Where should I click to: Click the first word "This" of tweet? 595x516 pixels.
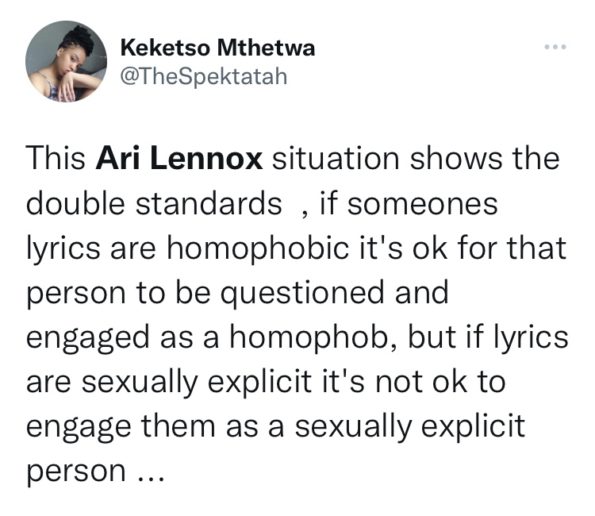click(56, 158)
